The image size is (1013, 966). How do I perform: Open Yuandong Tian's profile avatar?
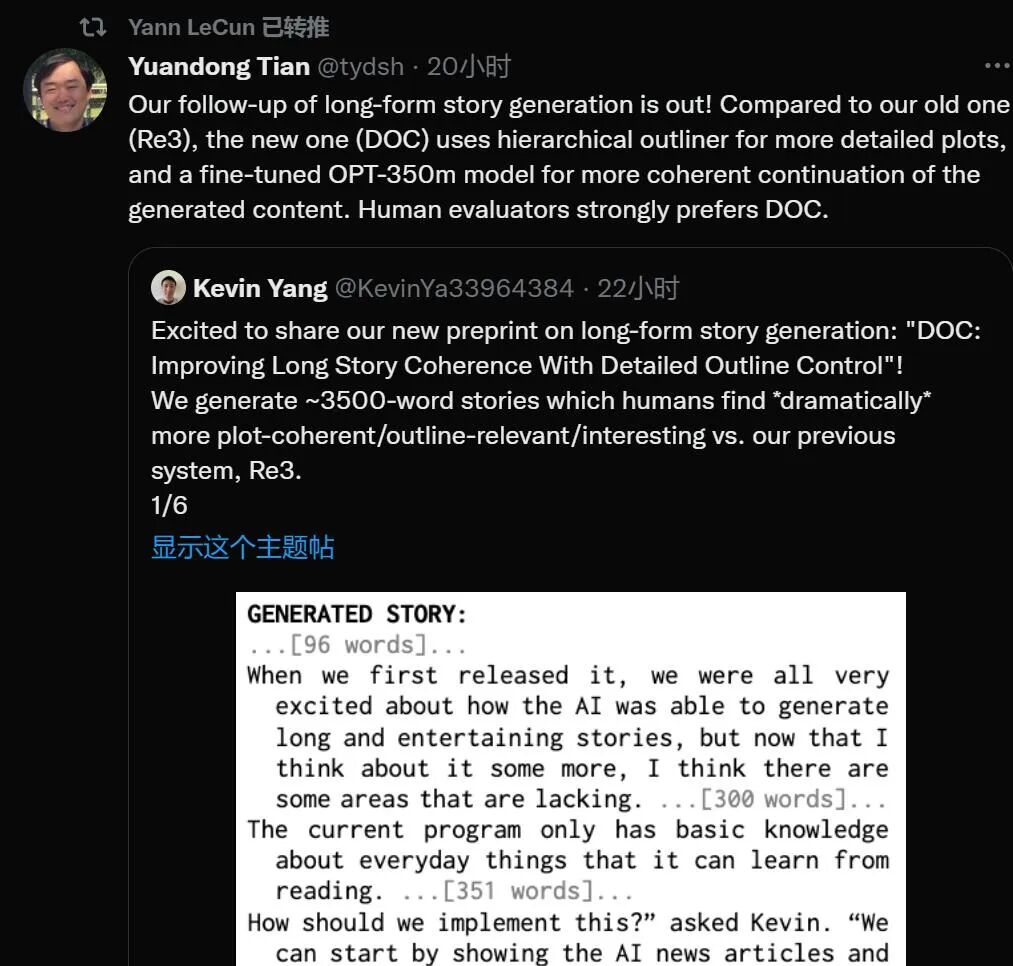65,89
